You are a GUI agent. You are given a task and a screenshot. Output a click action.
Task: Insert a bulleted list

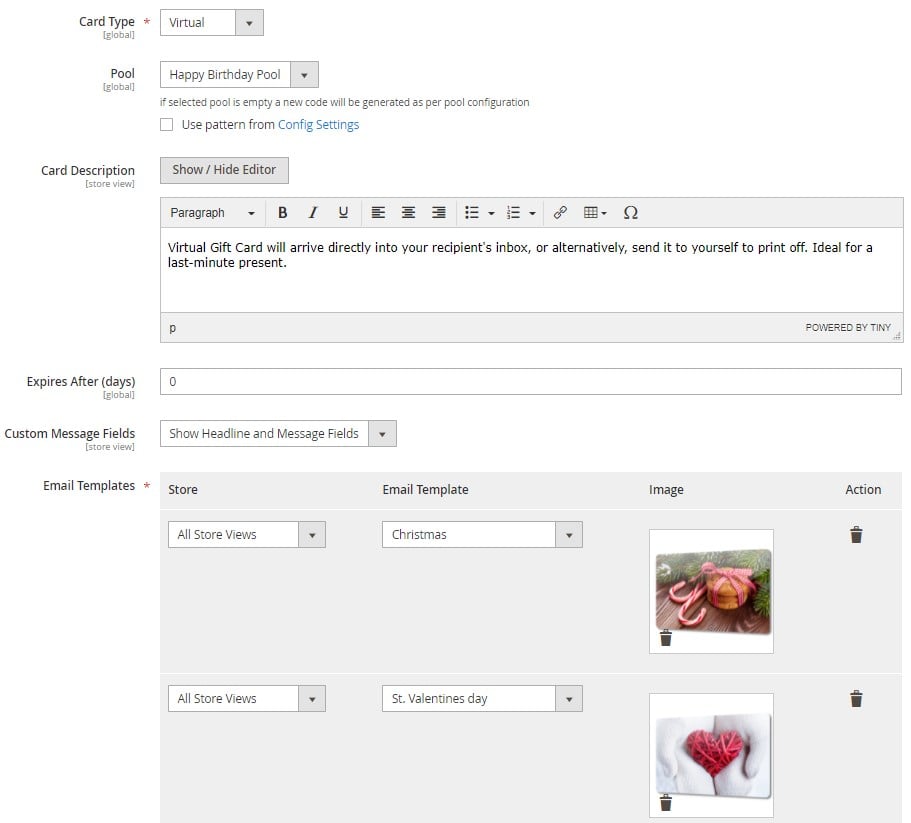(x=472, y=213)
